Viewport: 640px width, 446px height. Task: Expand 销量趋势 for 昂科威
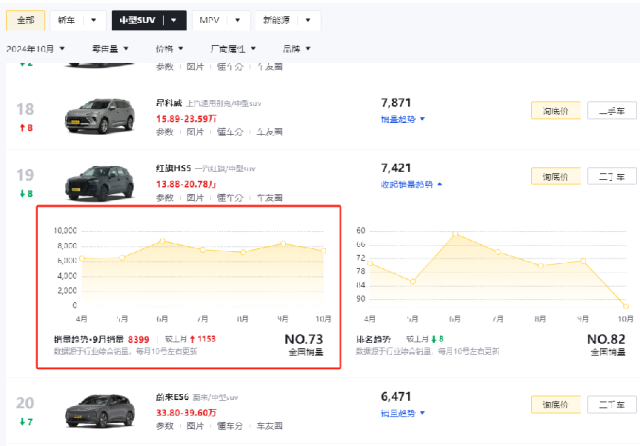click(x=402, y=119)
